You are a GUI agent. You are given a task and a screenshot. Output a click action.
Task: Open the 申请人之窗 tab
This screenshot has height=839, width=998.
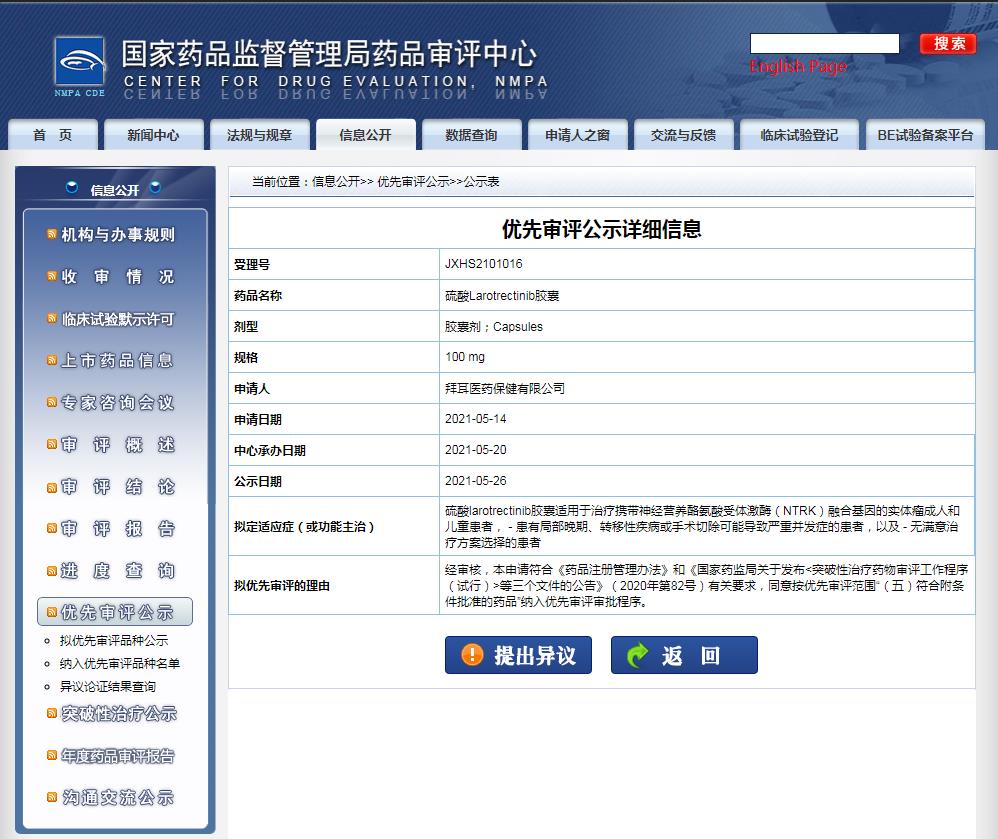pos(578,134)
